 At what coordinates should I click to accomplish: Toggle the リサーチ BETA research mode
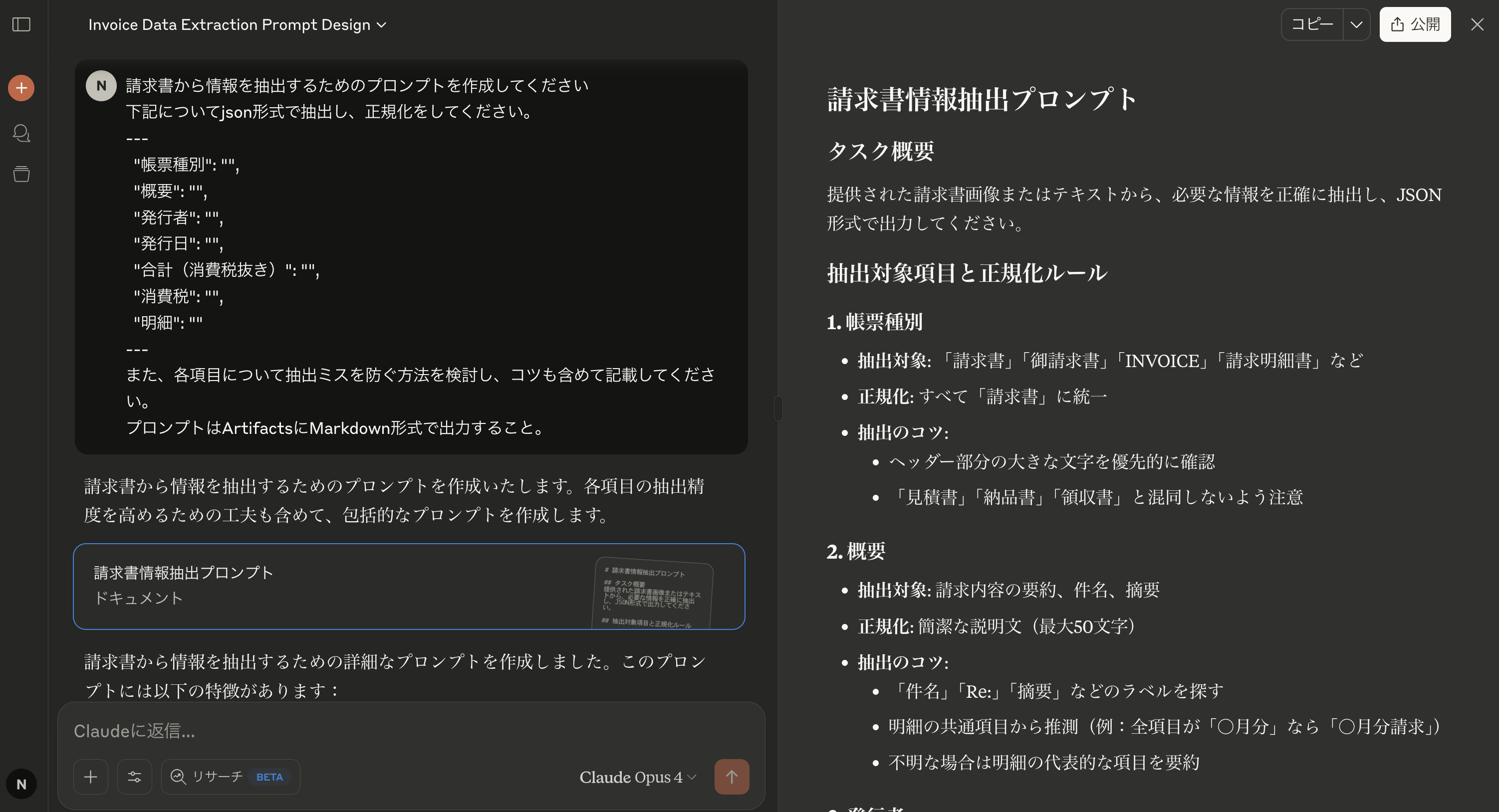point(231,777)
